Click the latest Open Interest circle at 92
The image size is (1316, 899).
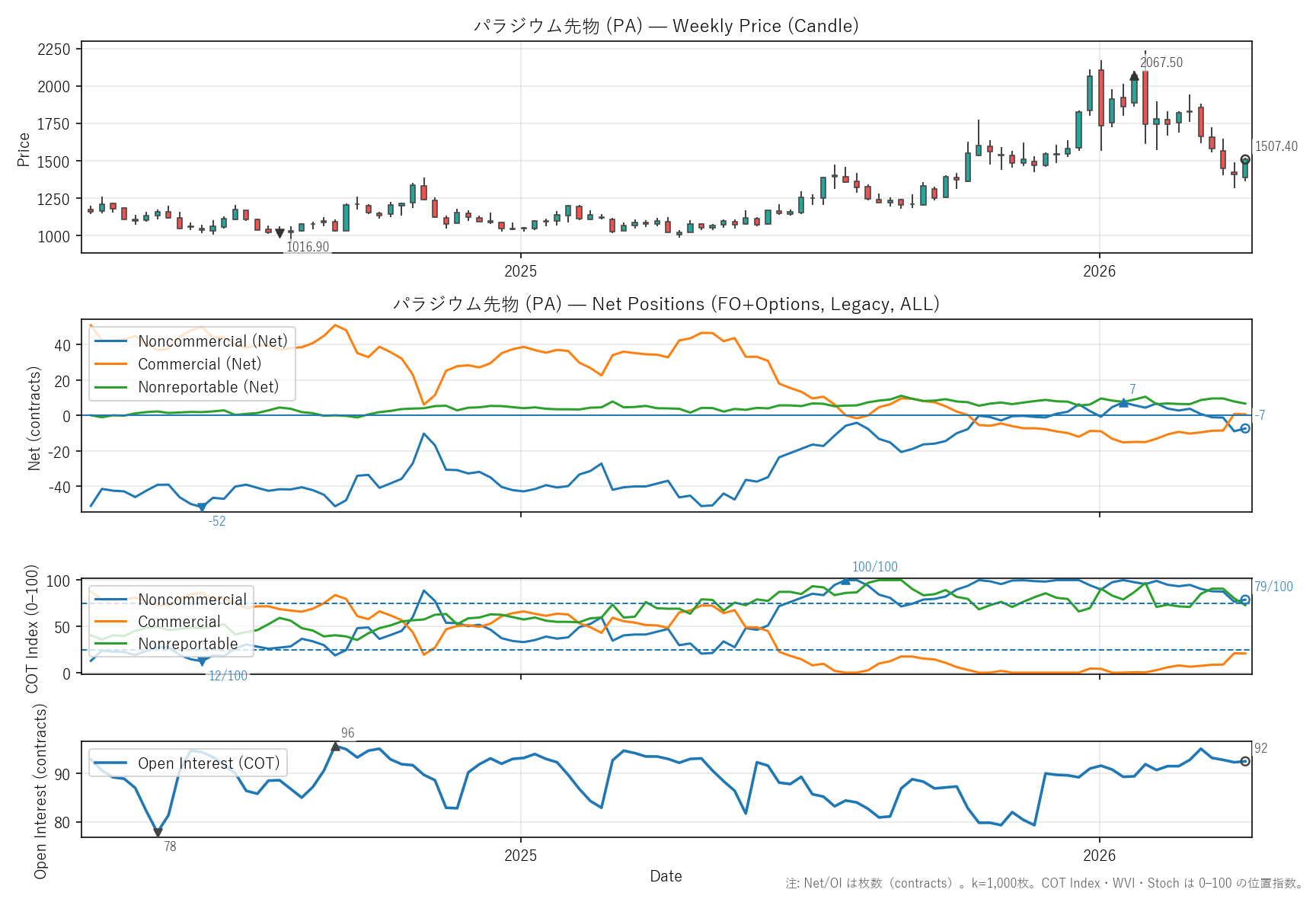[x=1245, y=761]
